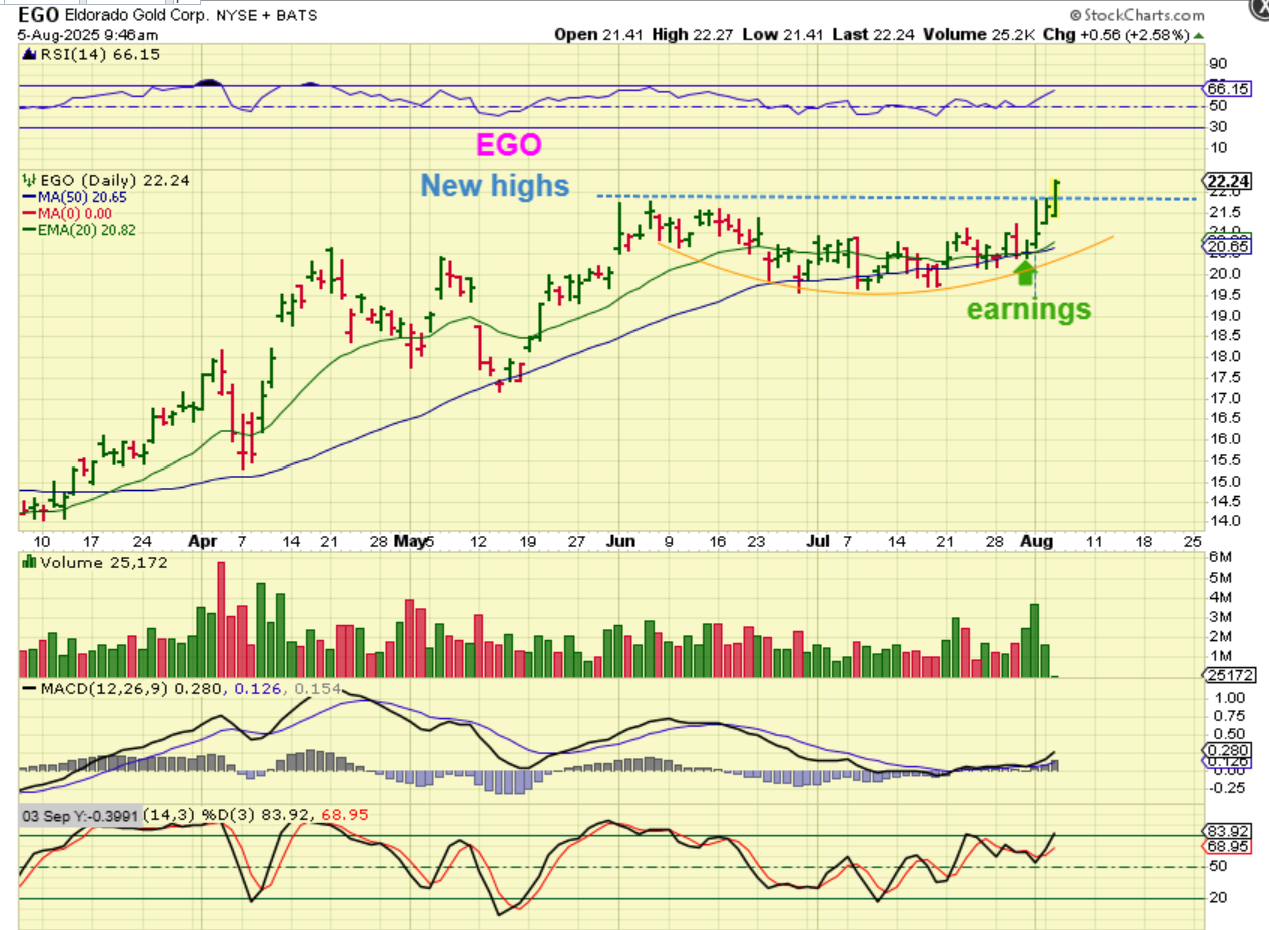Click the EMA(20) 20.82 legend entry
1269x930 pixels.
coord(79,229)
